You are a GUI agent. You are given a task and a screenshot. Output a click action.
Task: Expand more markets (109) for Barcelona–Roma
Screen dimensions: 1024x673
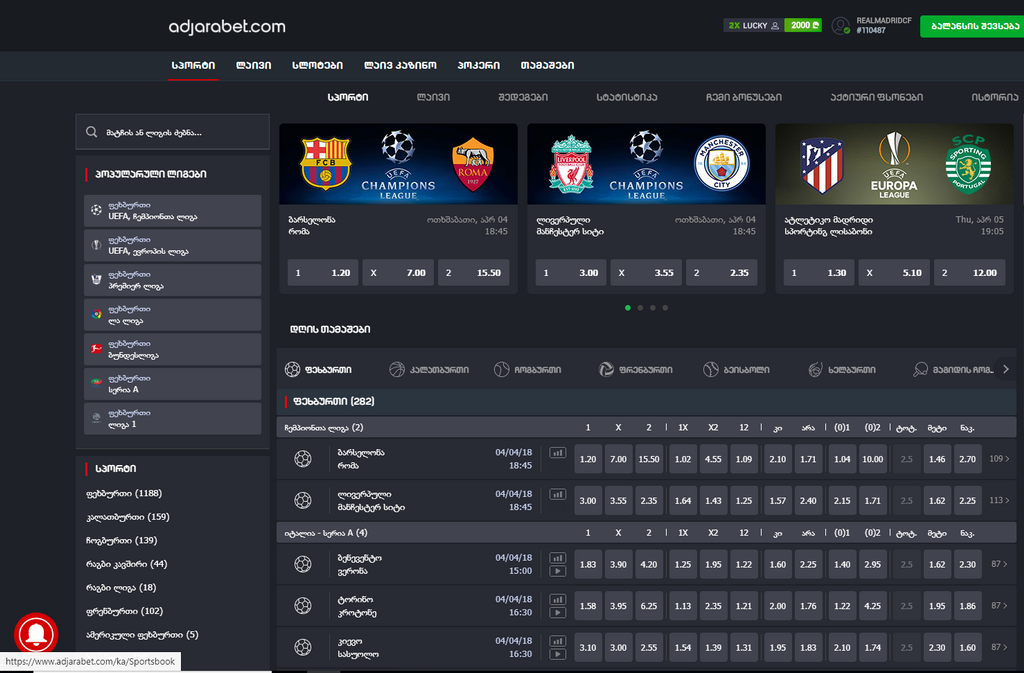pyautogui.click(x=998, y=459)
